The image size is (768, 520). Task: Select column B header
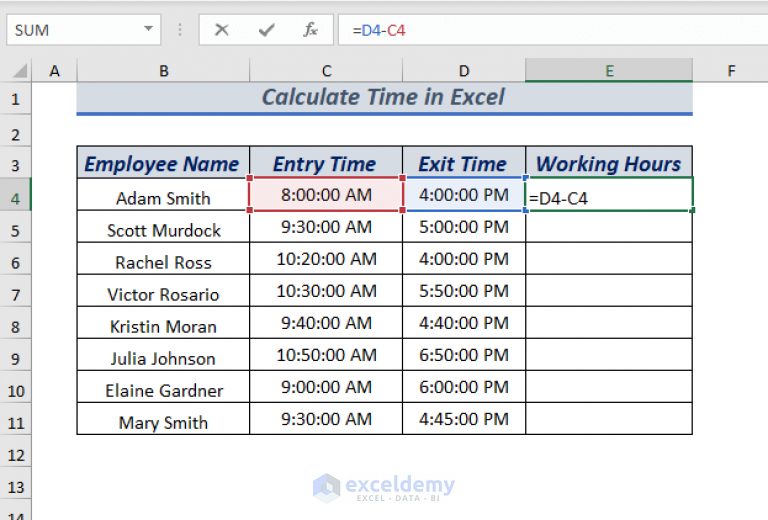164,71
